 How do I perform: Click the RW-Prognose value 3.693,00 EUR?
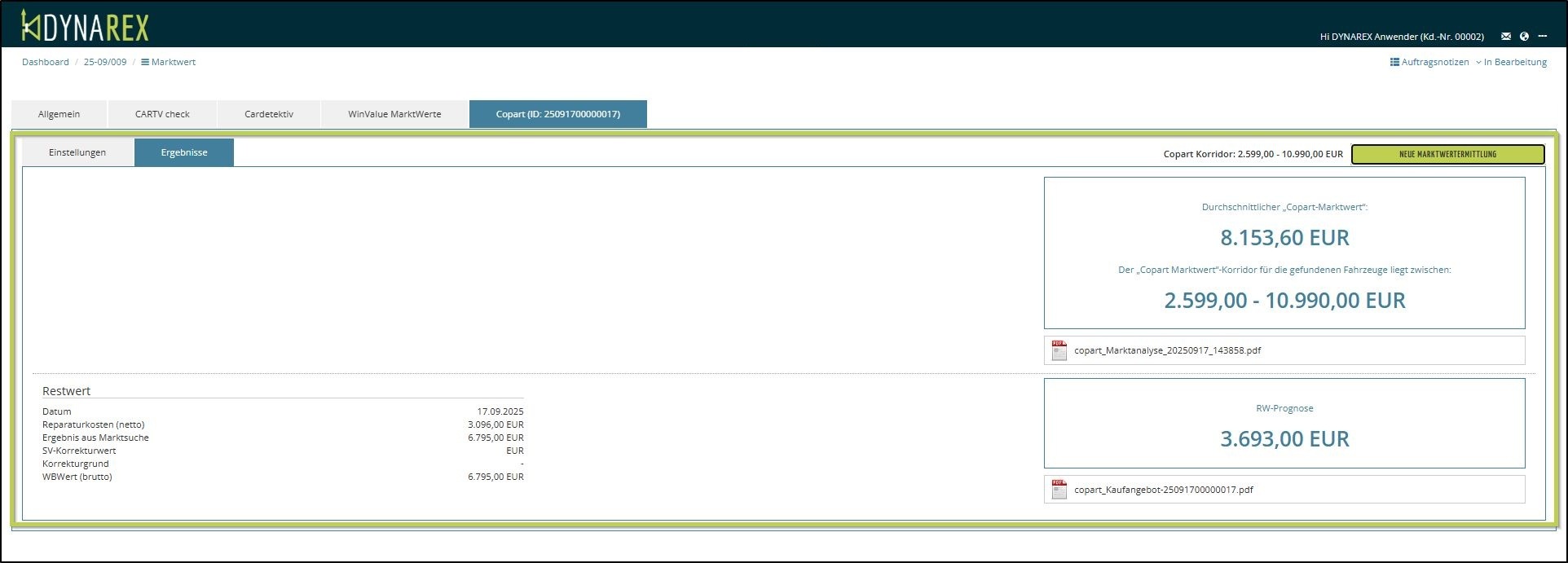[1284, 439]
